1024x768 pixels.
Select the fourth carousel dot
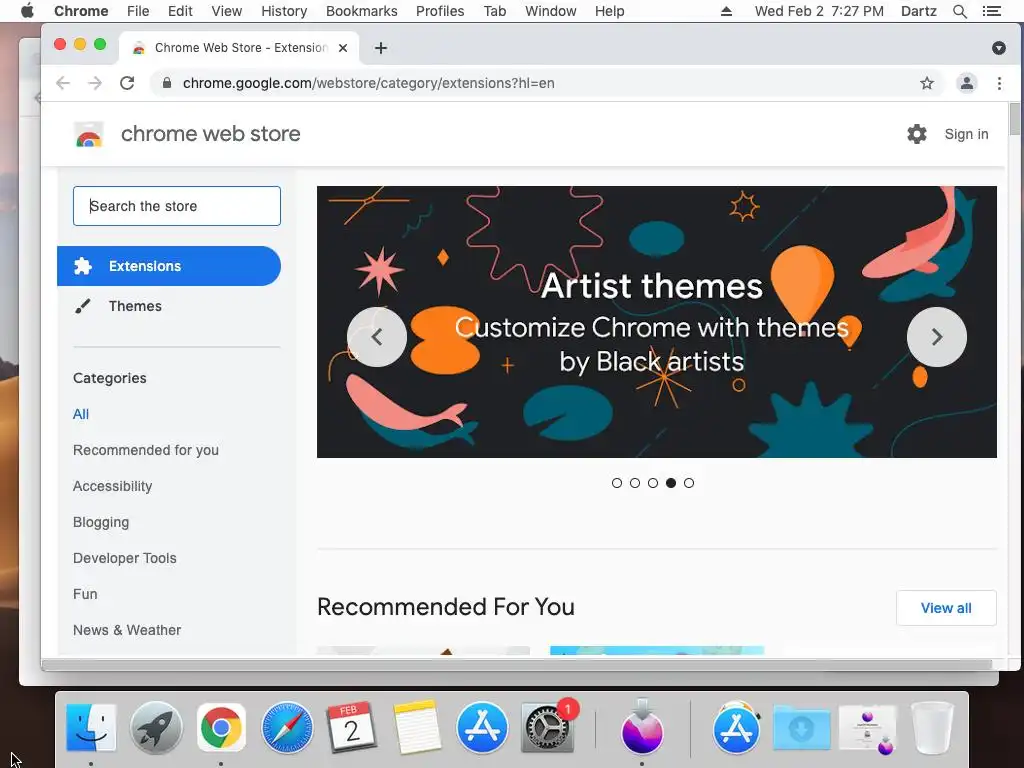[671, 483]
